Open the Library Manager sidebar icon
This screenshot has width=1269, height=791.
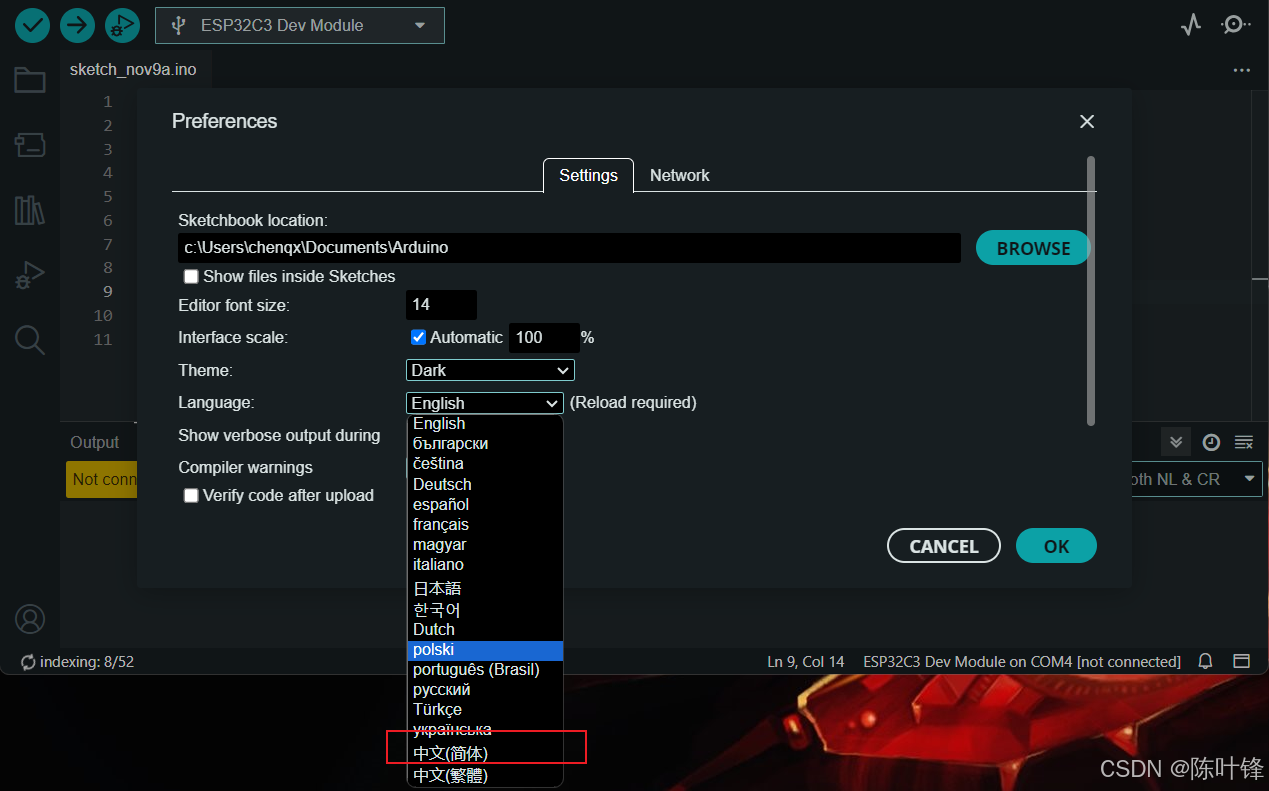(30, 210)
